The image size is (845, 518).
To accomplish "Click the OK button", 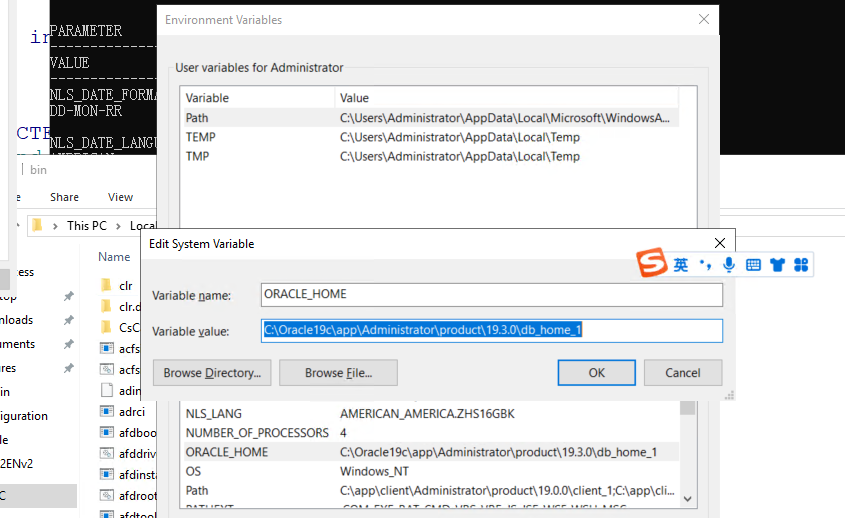I will 596,373.
